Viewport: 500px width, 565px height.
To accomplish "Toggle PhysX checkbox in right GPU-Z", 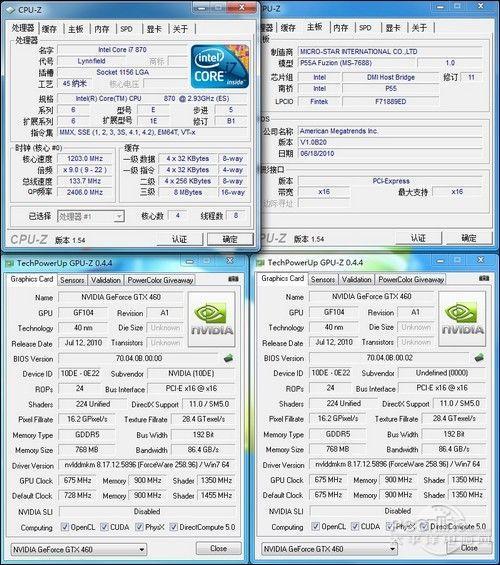I will pos(390,526).
